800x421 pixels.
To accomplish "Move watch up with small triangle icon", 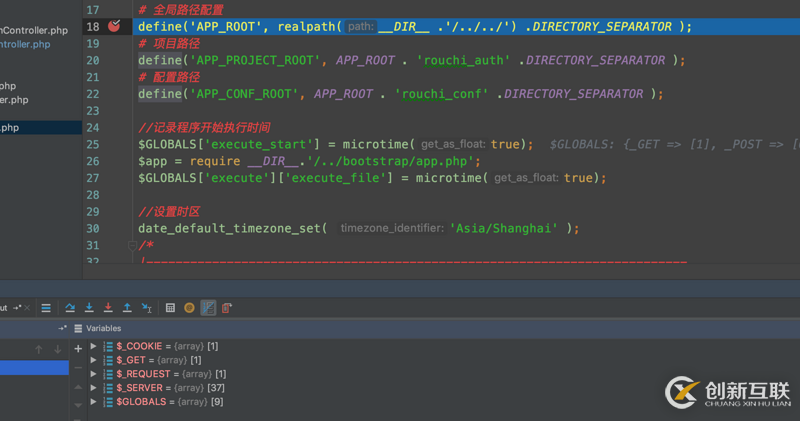I will click(78, 387).
